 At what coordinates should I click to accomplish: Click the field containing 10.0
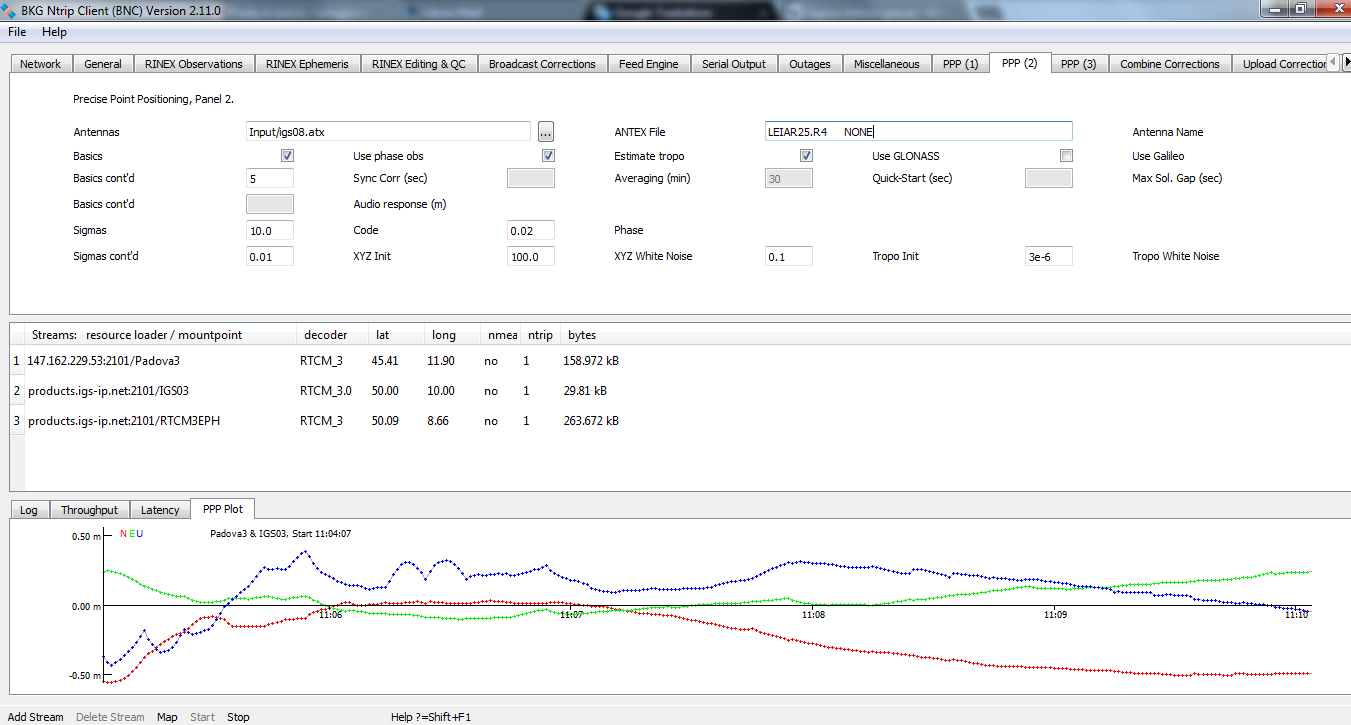(270, 230)
